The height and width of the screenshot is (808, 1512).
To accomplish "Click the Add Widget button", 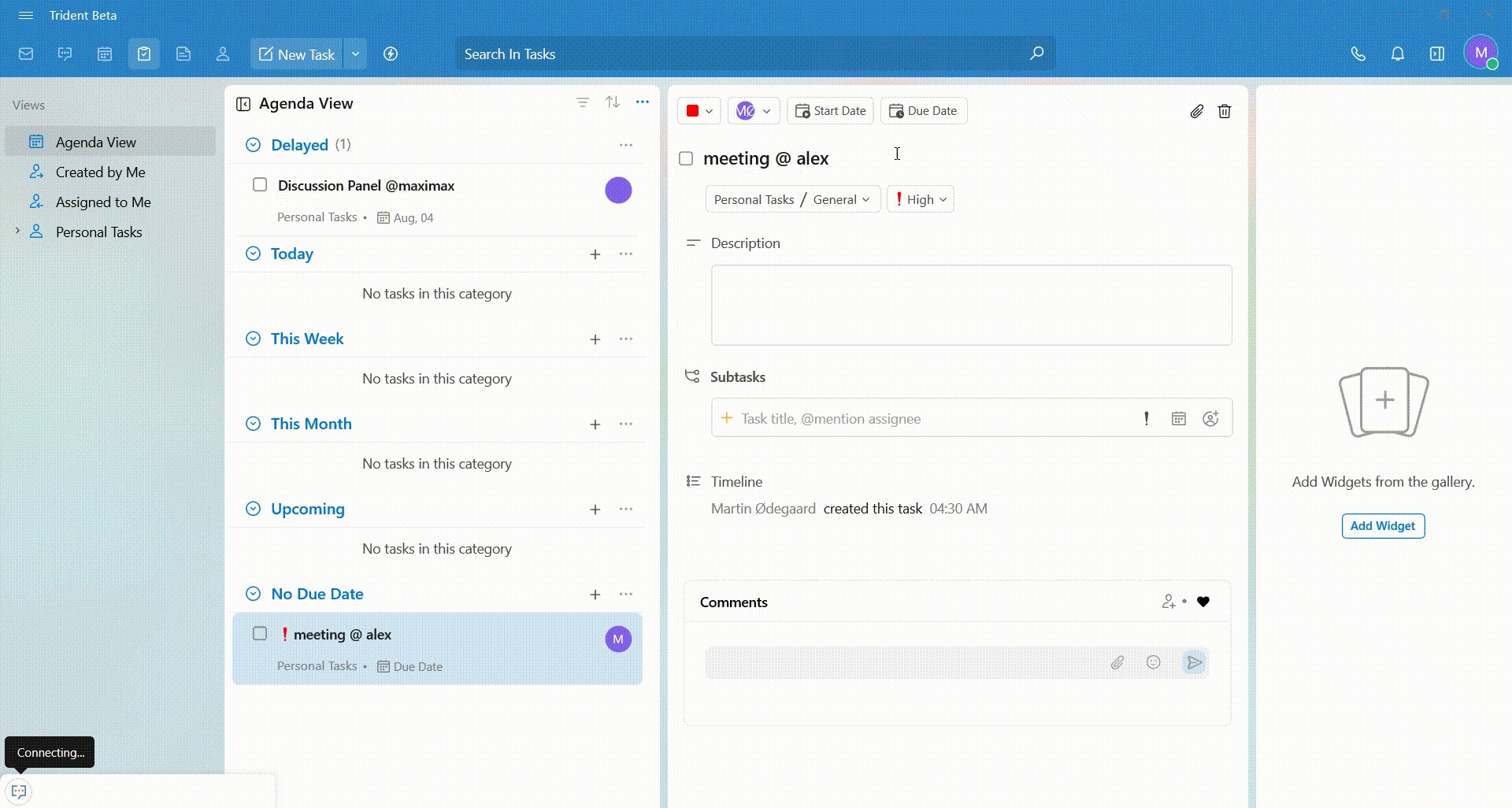I will 1383,526.
